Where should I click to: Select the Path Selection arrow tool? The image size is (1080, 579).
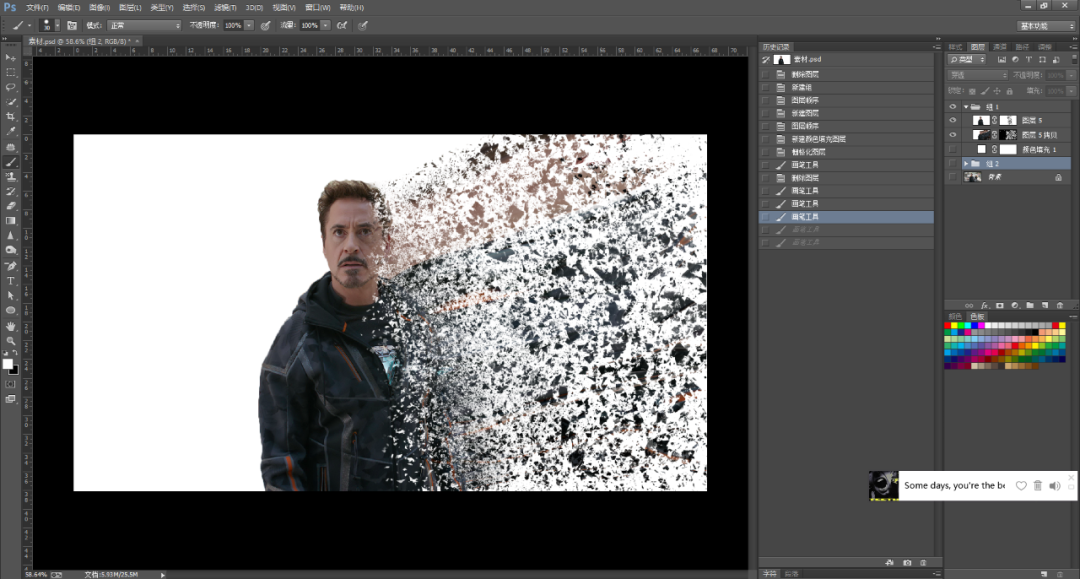[x=10, y=295]
